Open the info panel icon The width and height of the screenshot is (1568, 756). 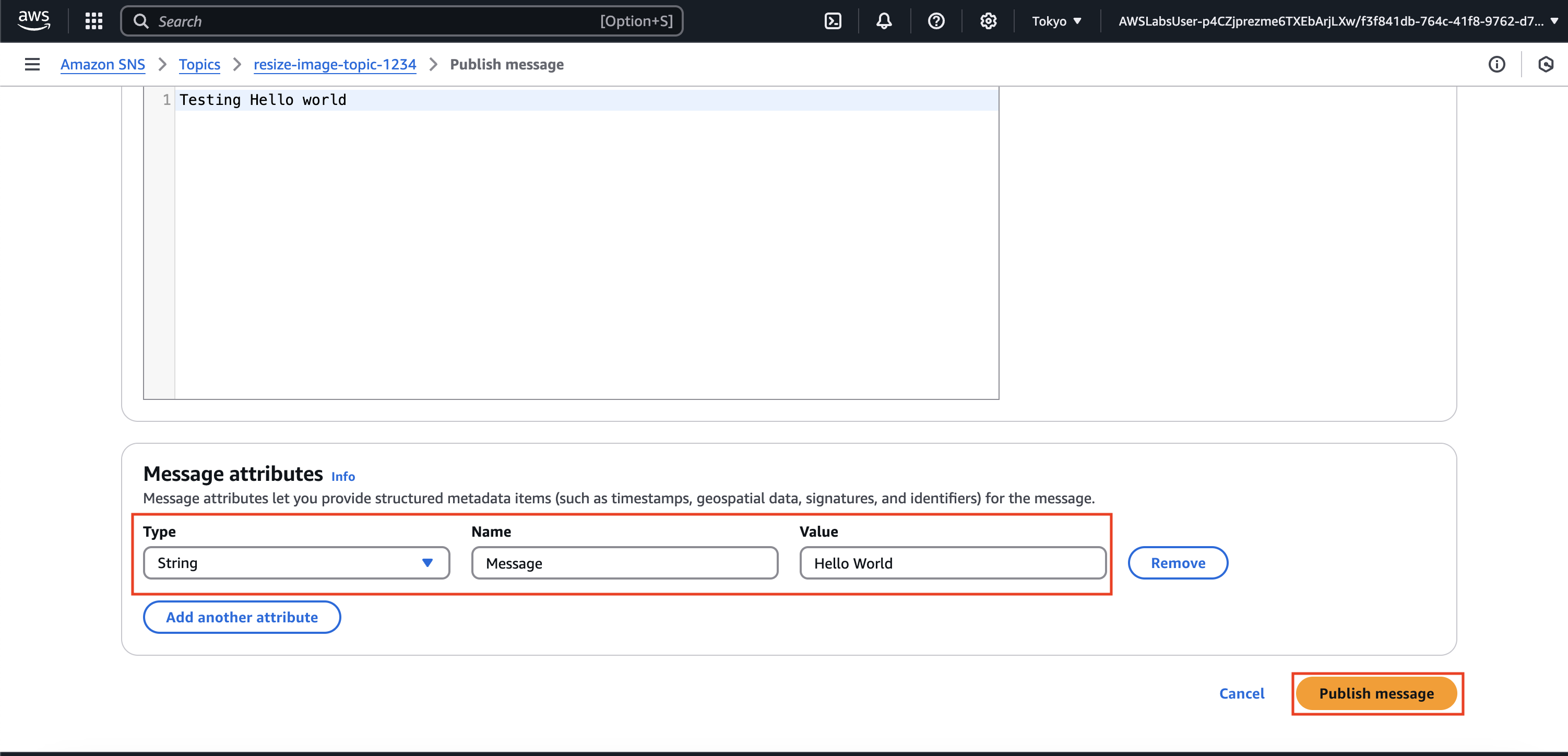pos(1496,64)
